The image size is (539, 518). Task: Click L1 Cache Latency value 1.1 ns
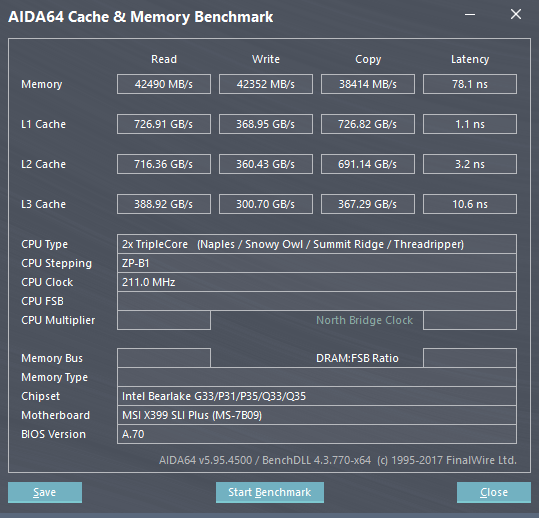tap(470, 124)
